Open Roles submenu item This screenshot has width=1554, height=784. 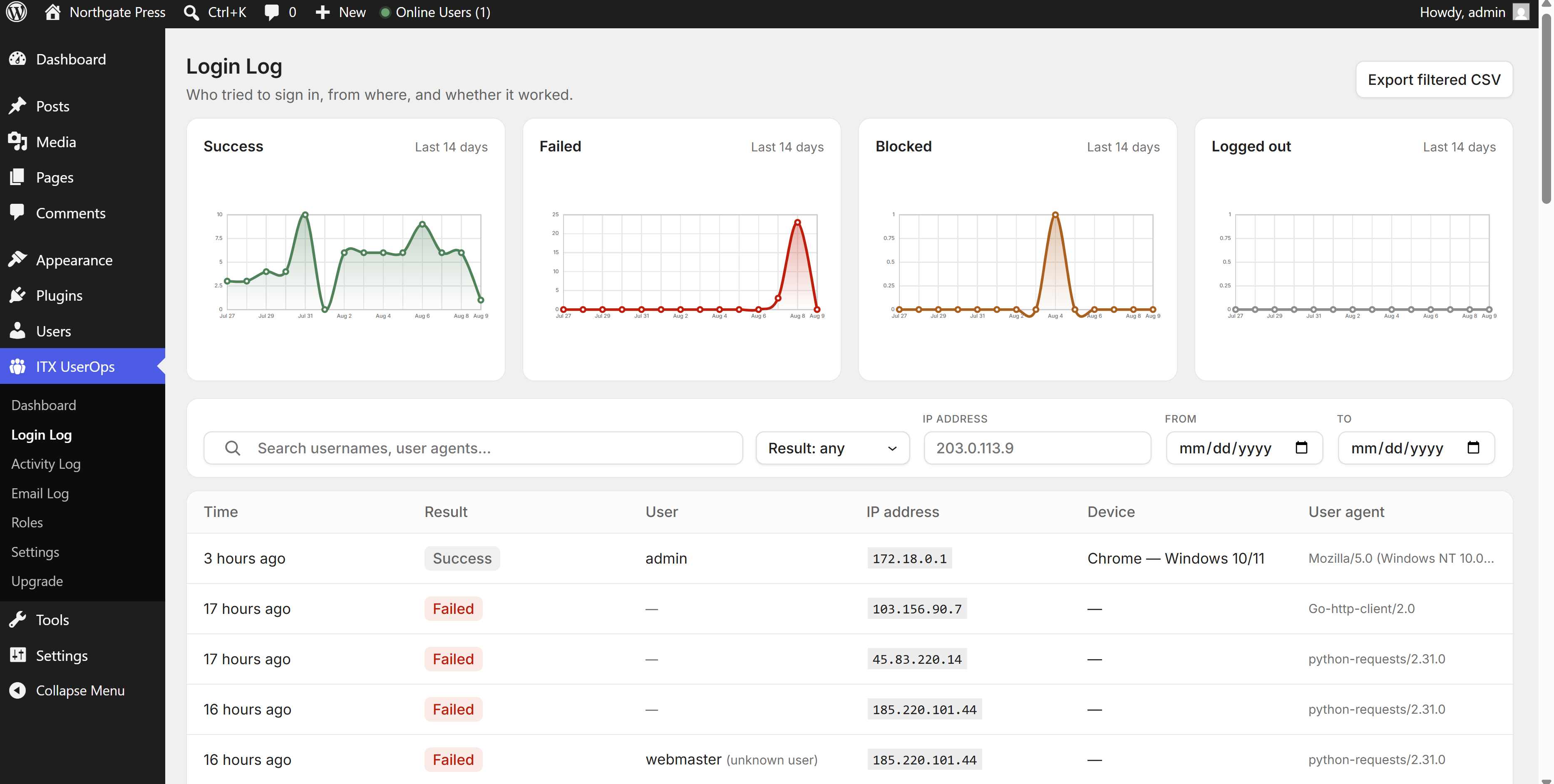(27, 522)
